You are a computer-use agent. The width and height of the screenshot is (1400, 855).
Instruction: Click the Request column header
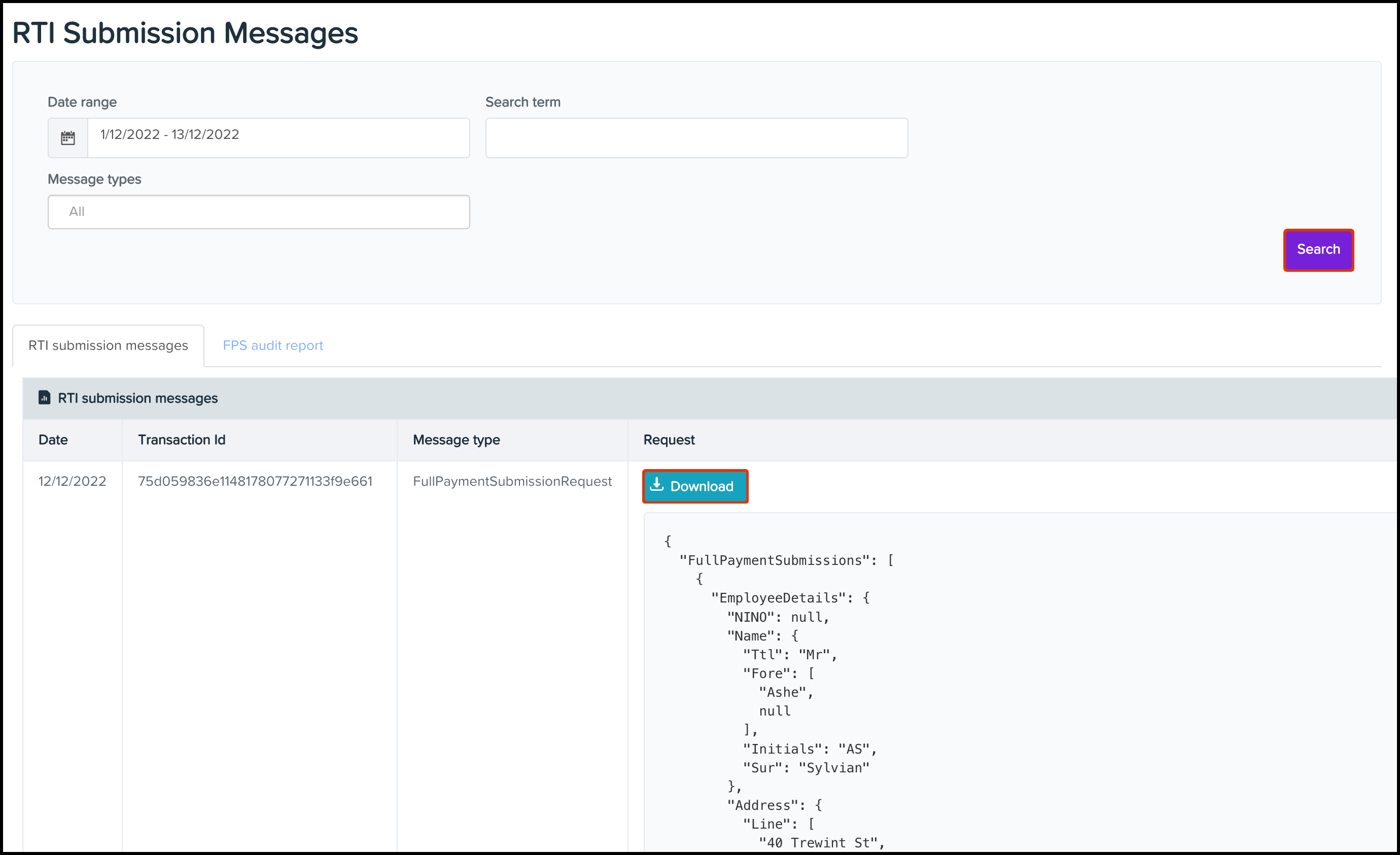coord(669,440)
